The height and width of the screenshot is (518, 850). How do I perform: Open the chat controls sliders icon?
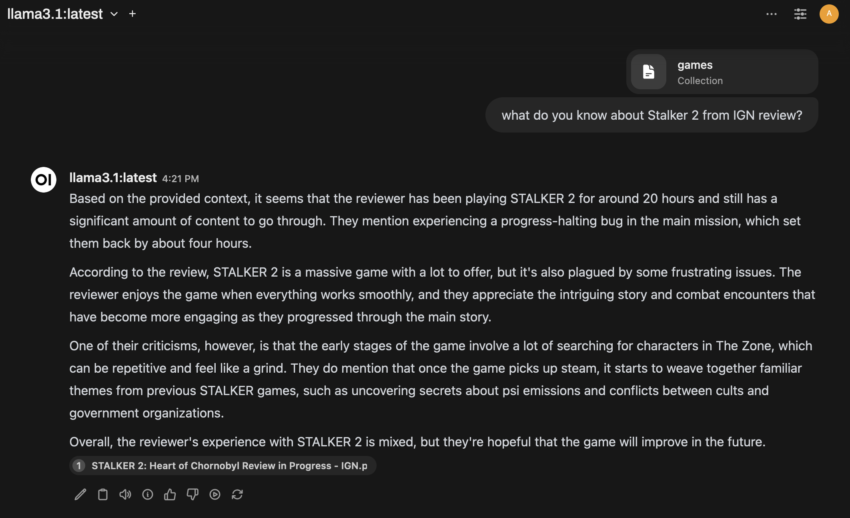[800, 14]
